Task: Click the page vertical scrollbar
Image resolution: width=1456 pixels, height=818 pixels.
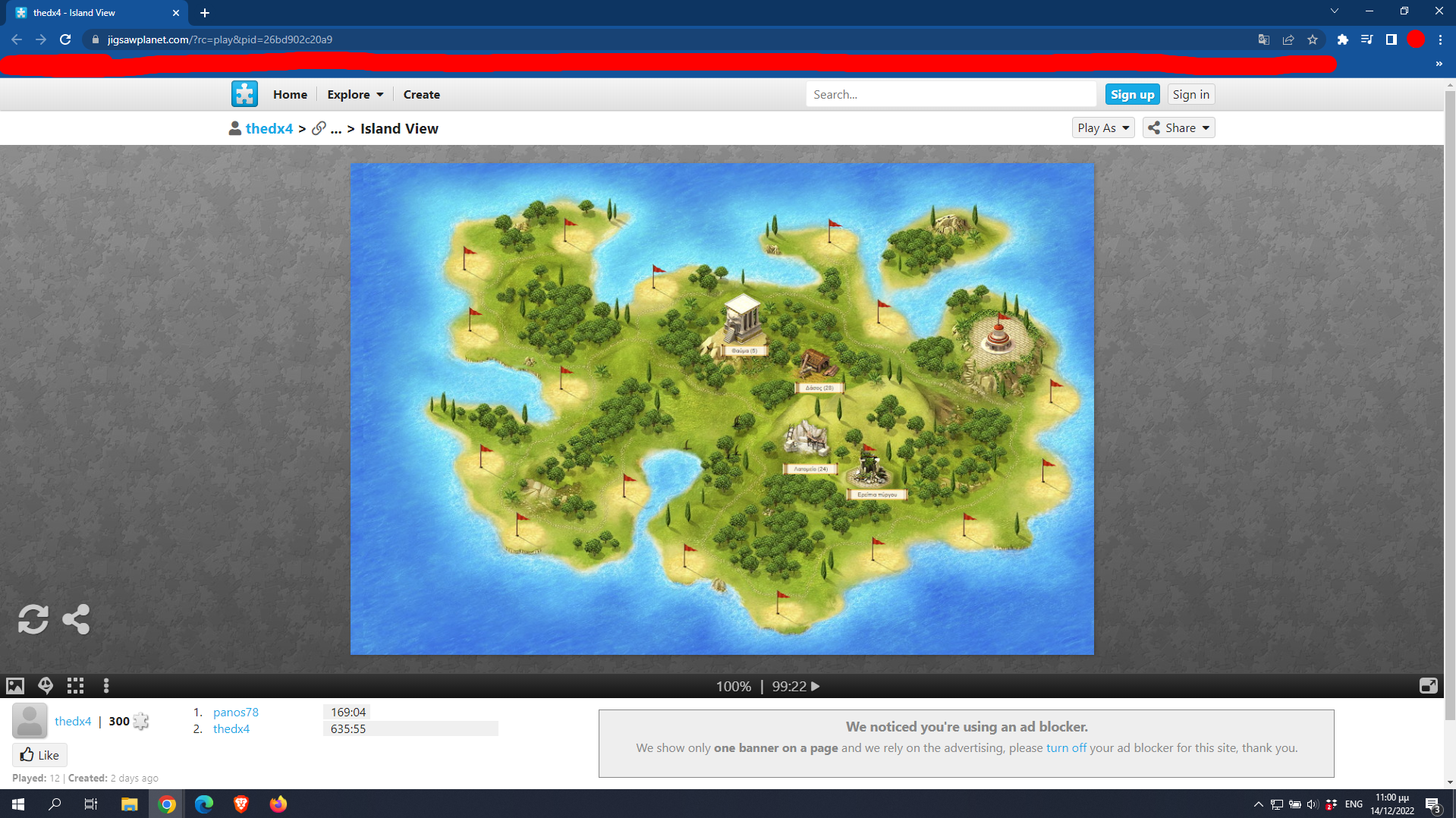Action: [x=1450, y=406]
